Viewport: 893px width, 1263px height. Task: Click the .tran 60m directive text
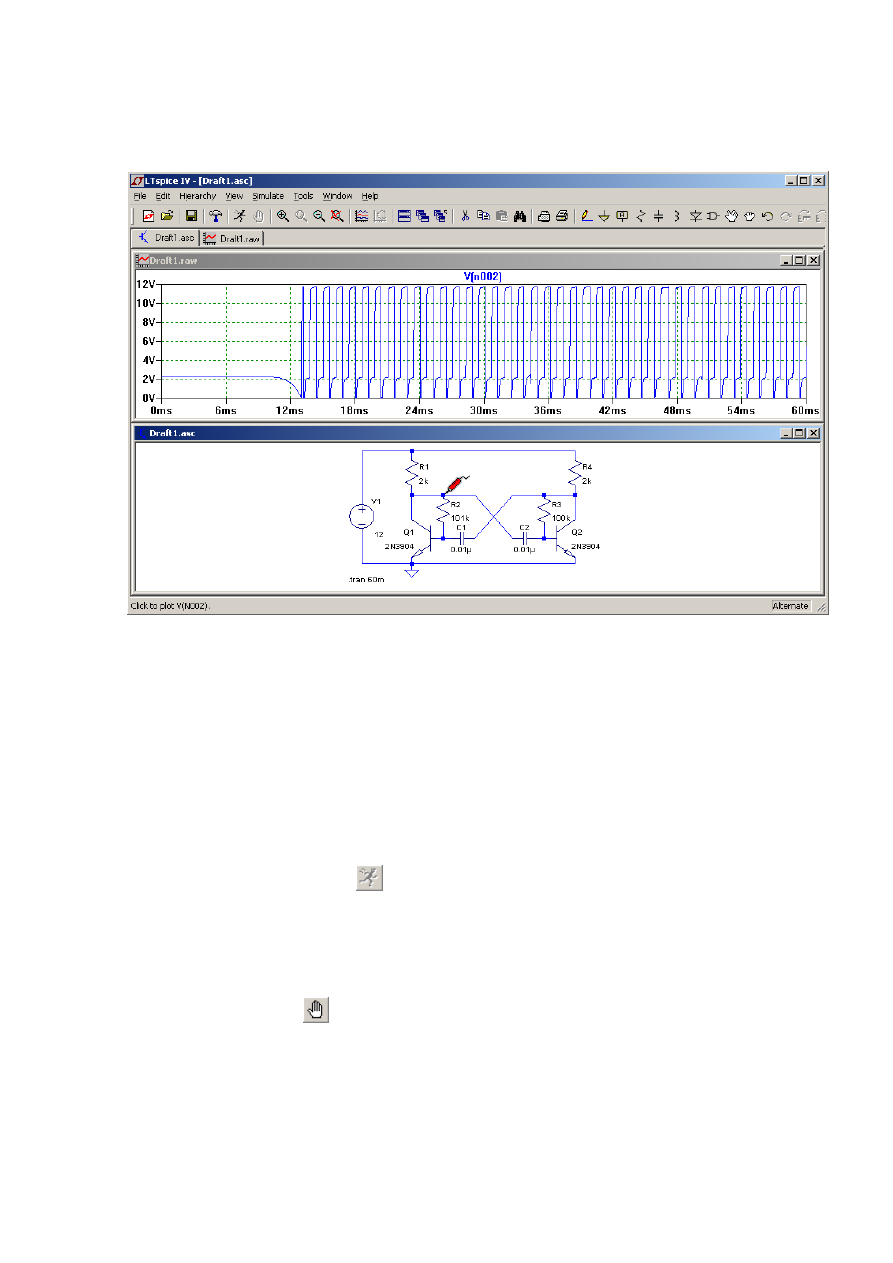coord(366,579)
